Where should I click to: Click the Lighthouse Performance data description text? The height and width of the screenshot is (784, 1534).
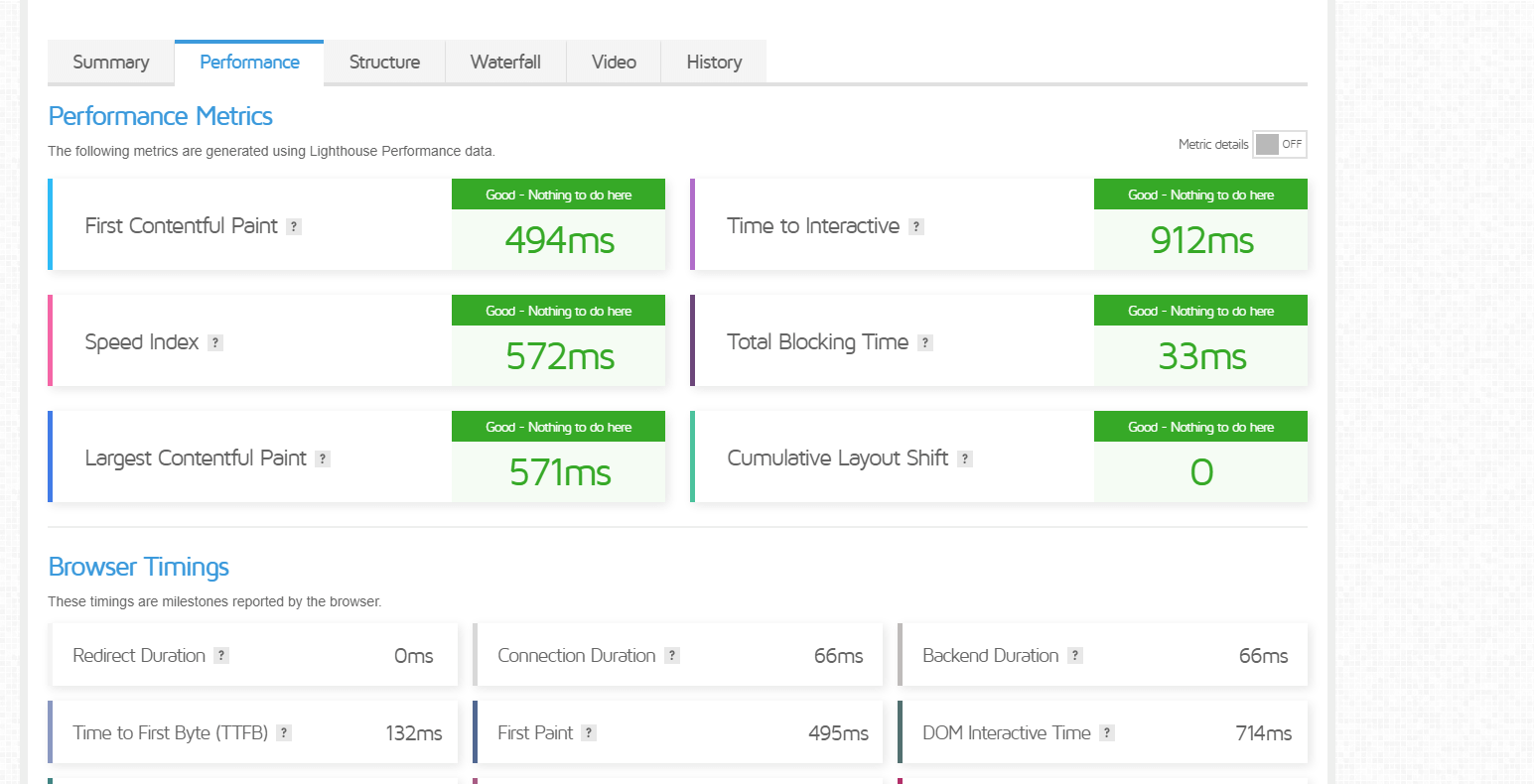[271, 152]
